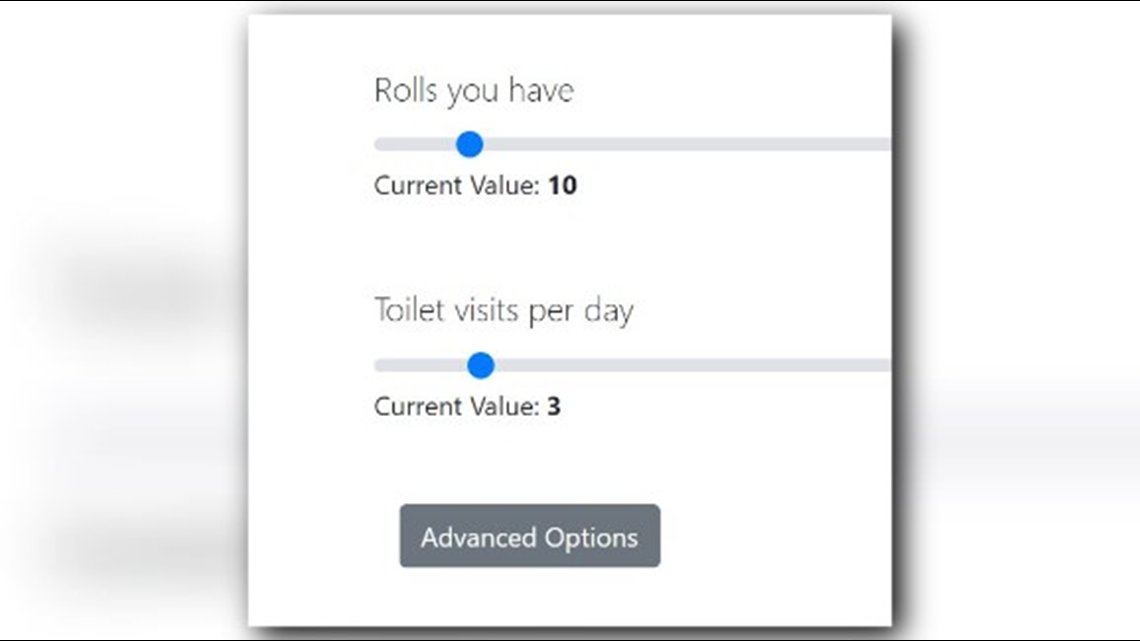Viewport: 1140px width, 641px height.
Task: Click the Toilet visits per day heading
Action: point(504,311)
